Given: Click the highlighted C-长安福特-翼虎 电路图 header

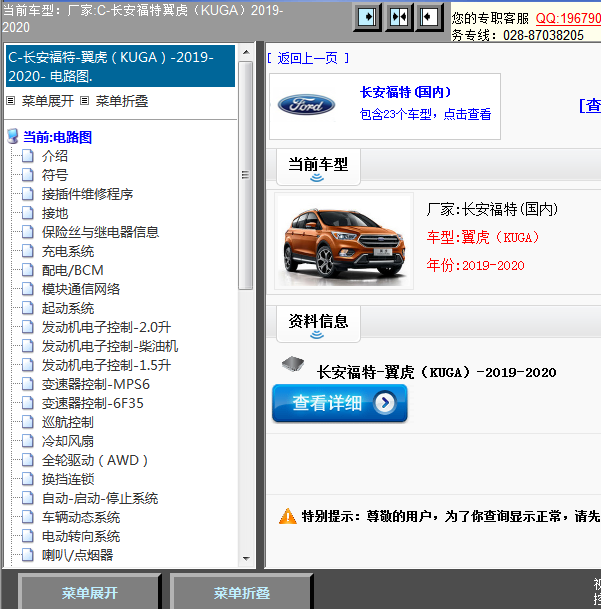Looking at the screenshot, I should click(x=120, y=66).
